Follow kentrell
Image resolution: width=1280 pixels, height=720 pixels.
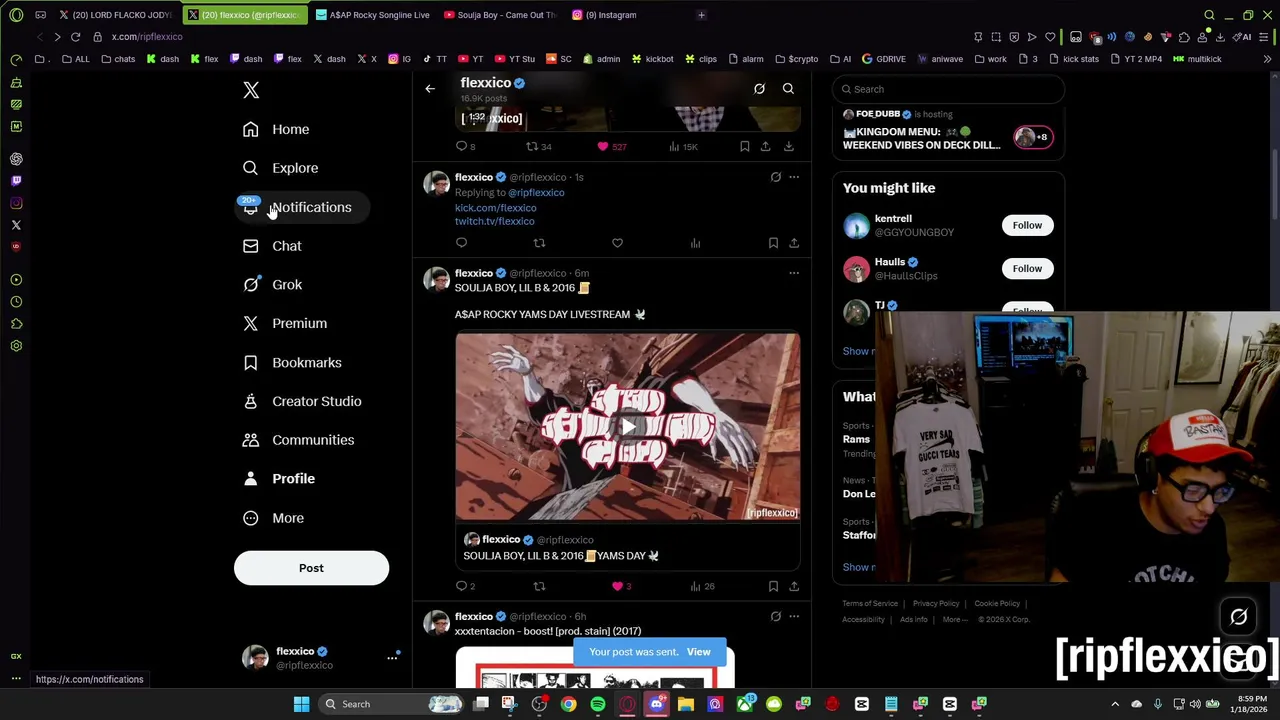[x=1027, y=225]
